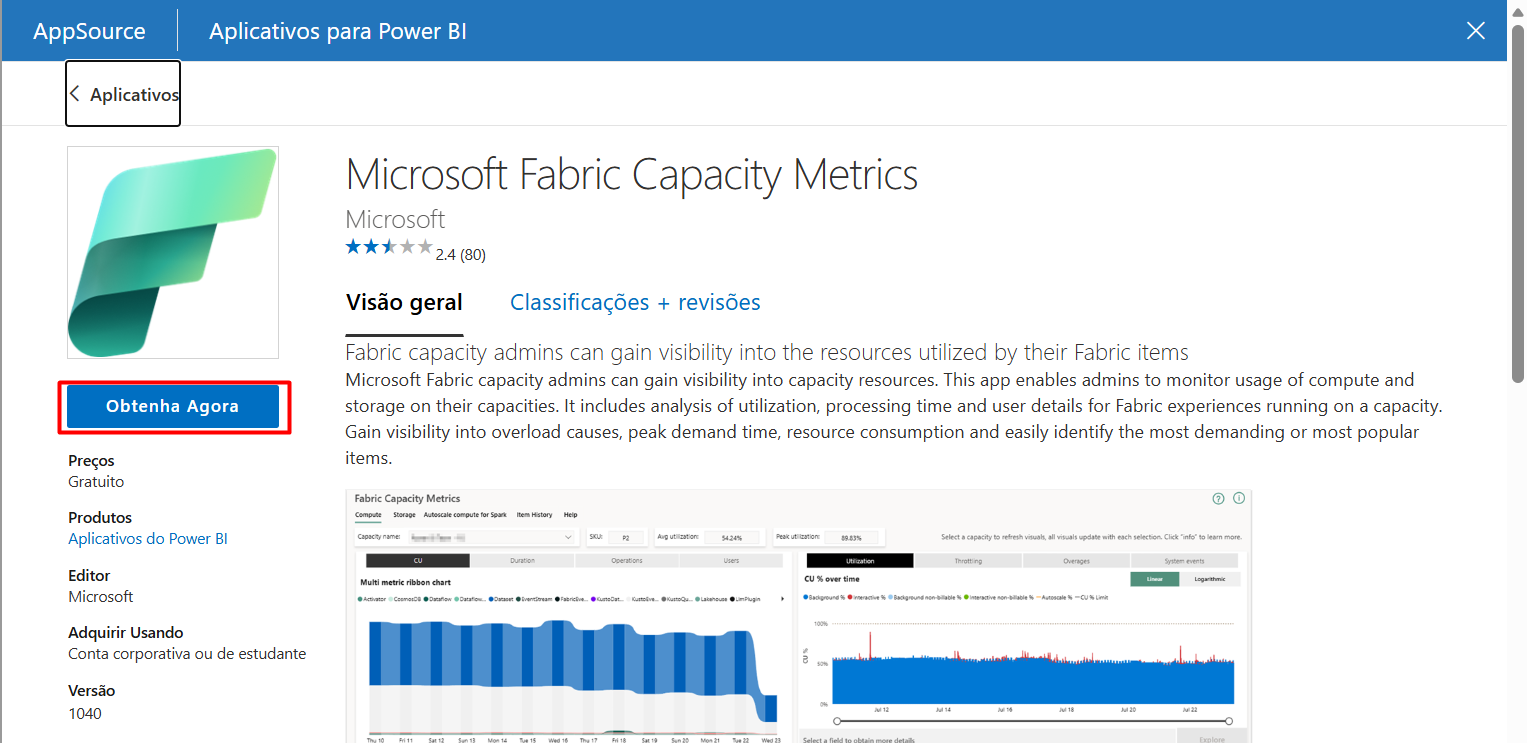
Task: Click the AppSource header title
Action: pos(89,31)
